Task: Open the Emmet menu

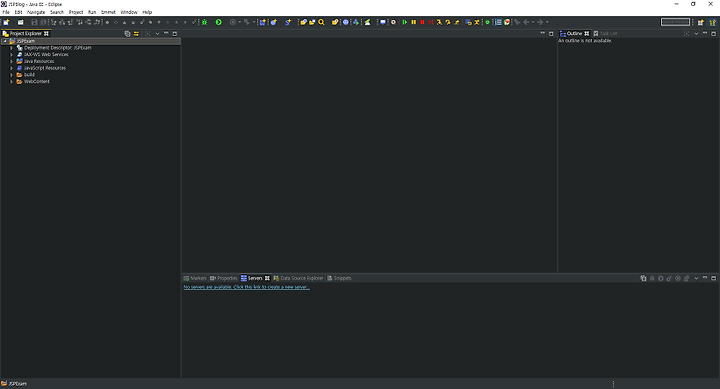Action: coord(108,12)
